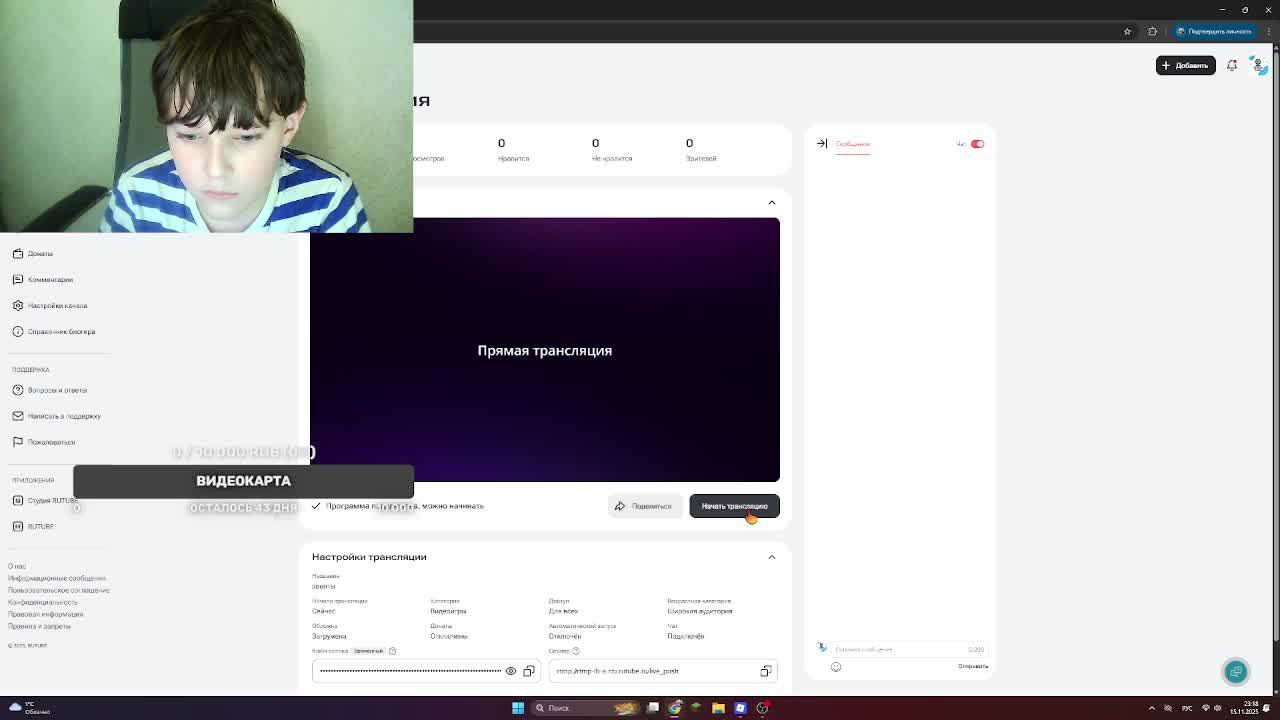Viewport: 1280px width, 720px height.
Task: Open the browser three-dot menu
Action: click(x=1267, y=31)
